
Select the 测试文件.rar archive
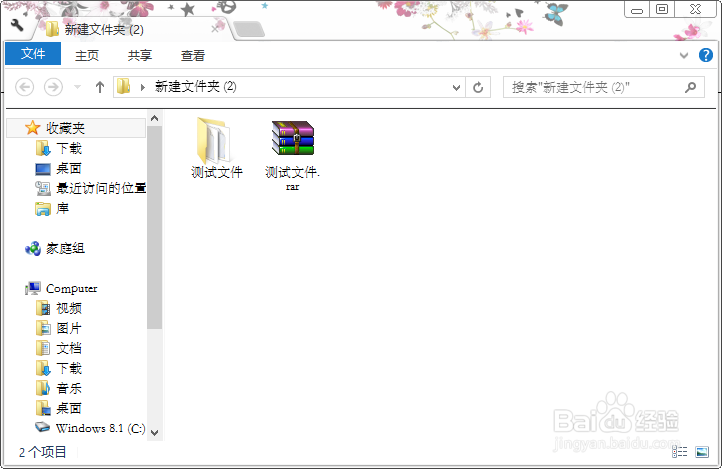292,155
